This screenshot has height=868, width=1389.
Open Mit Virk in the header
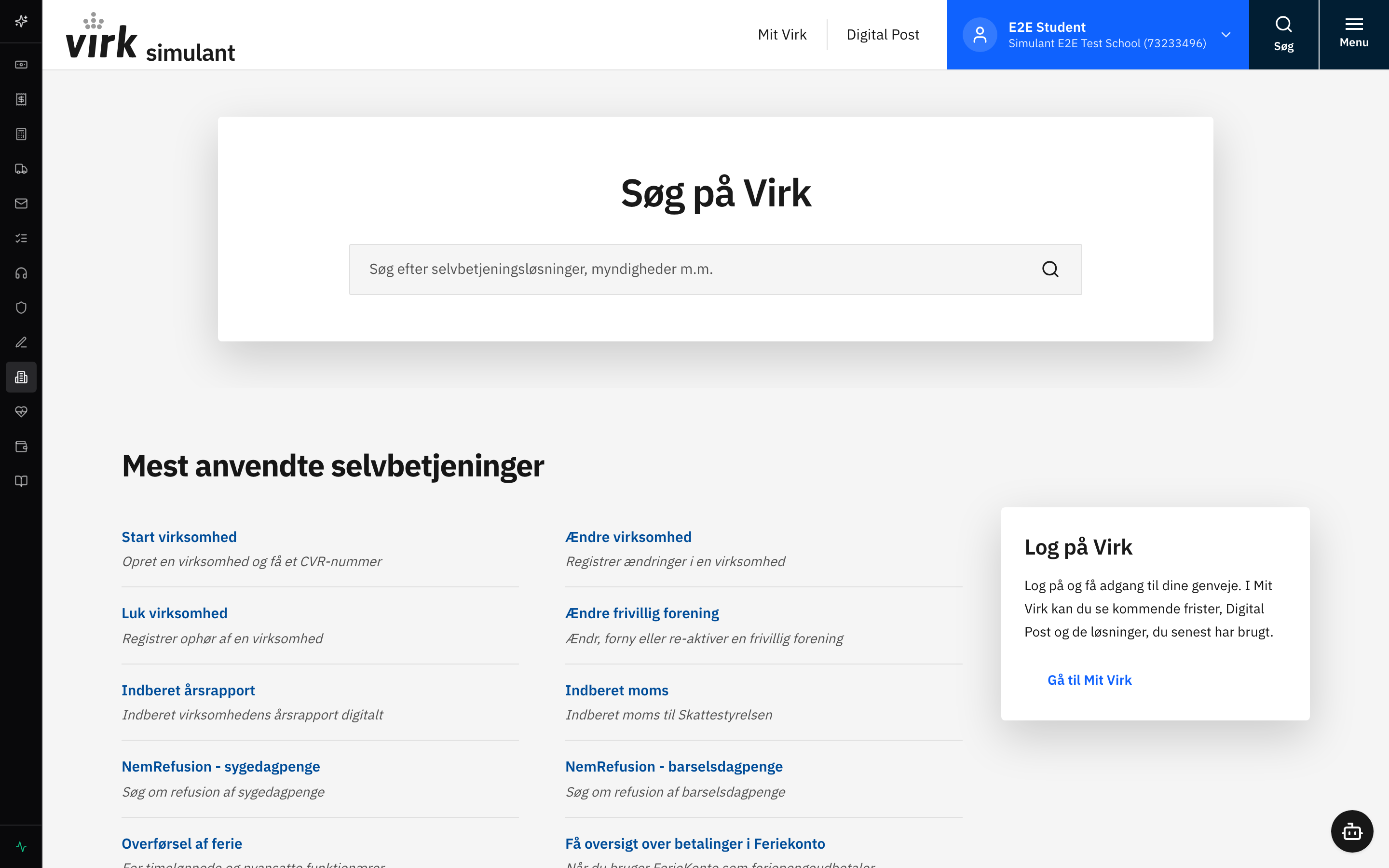click(782, 34)
